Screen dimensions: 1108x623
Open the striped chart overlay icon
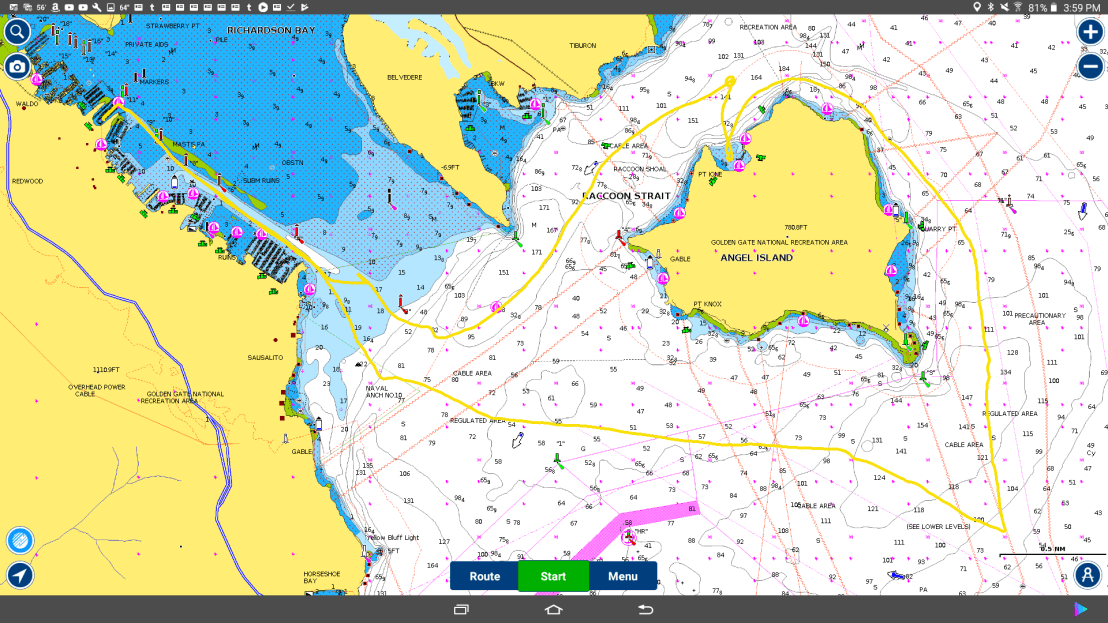click(19, 541)
